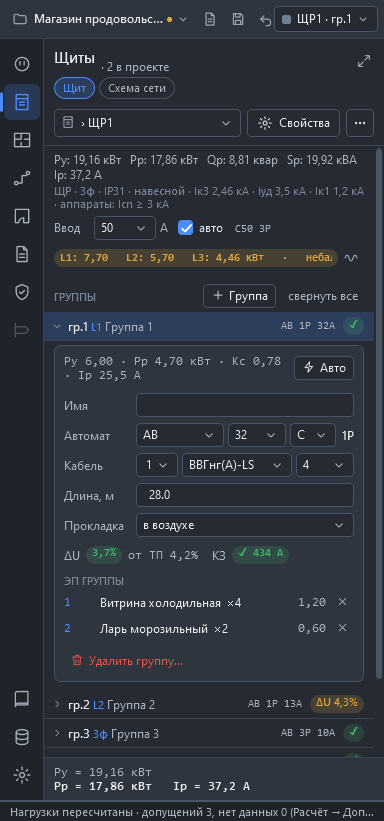Open the cable route sidebar icon
Viewport: 384px width, 821px height.
point(21,179)
